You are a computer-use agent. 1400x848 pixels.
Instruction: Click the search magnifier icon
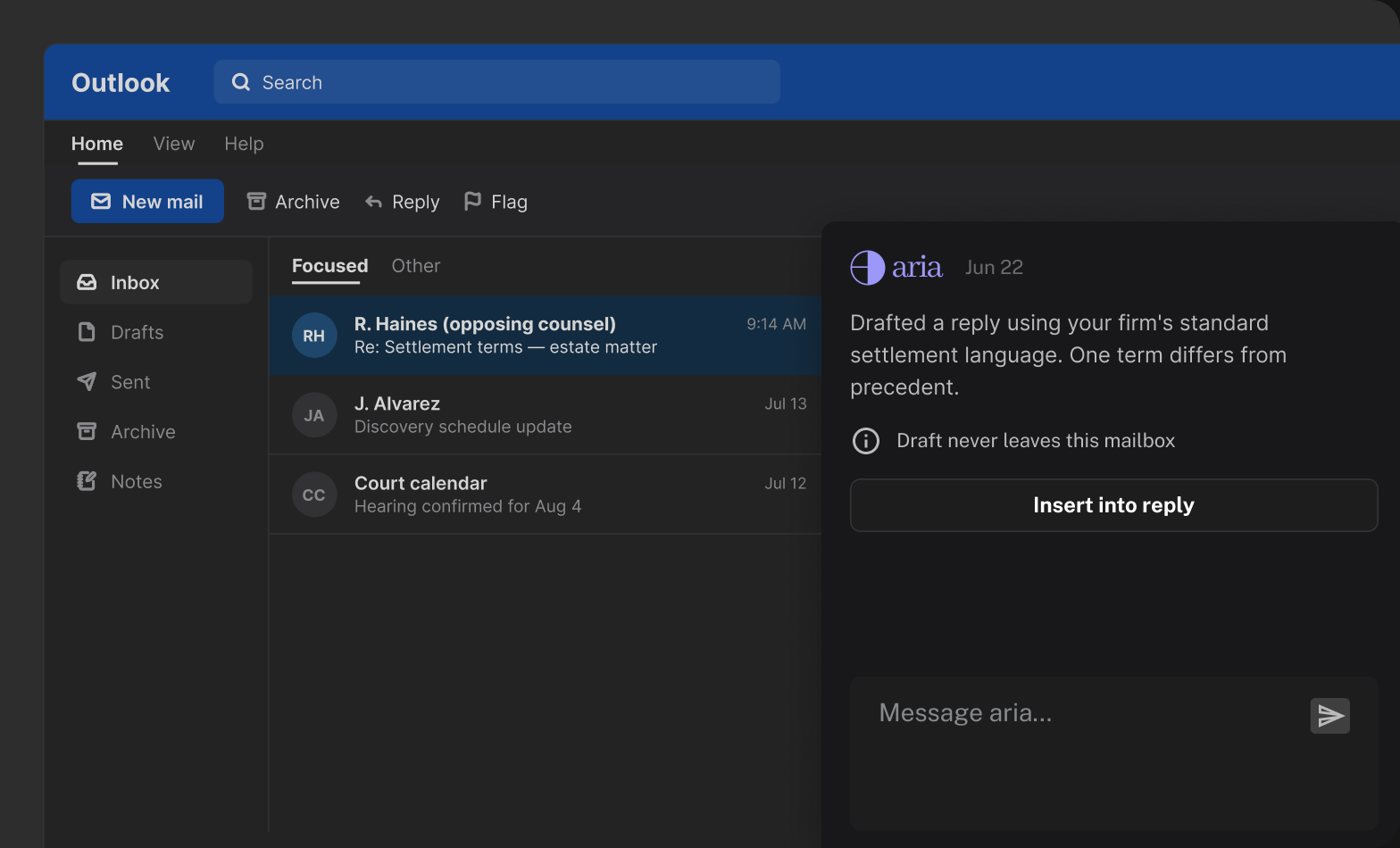pyautogui.click(x=241, y=82)
